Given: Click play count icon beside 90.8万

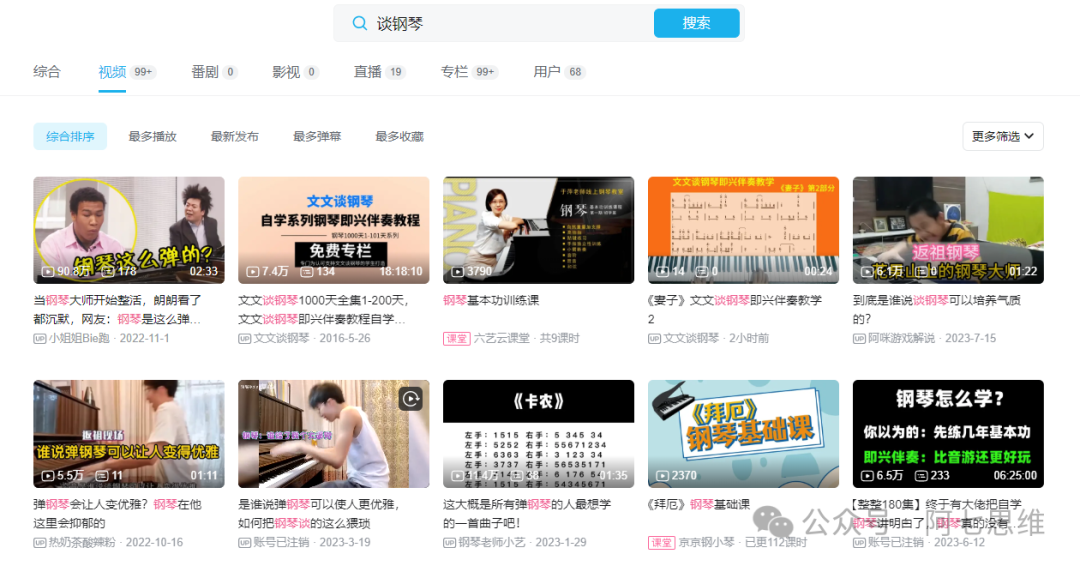Looking at the screenshot, I should click(x=48, y=272).
